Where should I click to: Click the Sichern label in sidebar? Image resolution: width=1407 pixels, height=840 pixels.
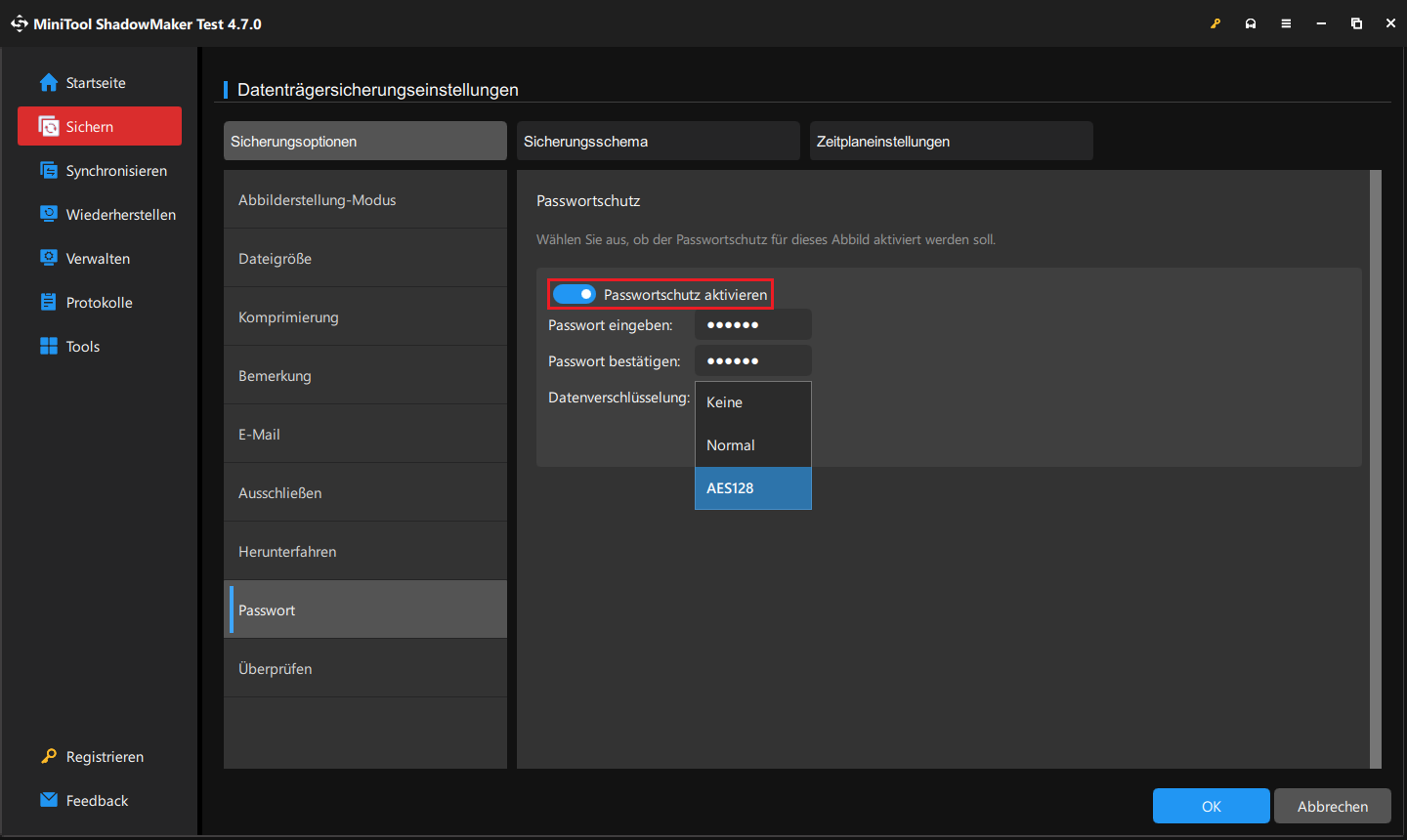click(x=90, y=127)
